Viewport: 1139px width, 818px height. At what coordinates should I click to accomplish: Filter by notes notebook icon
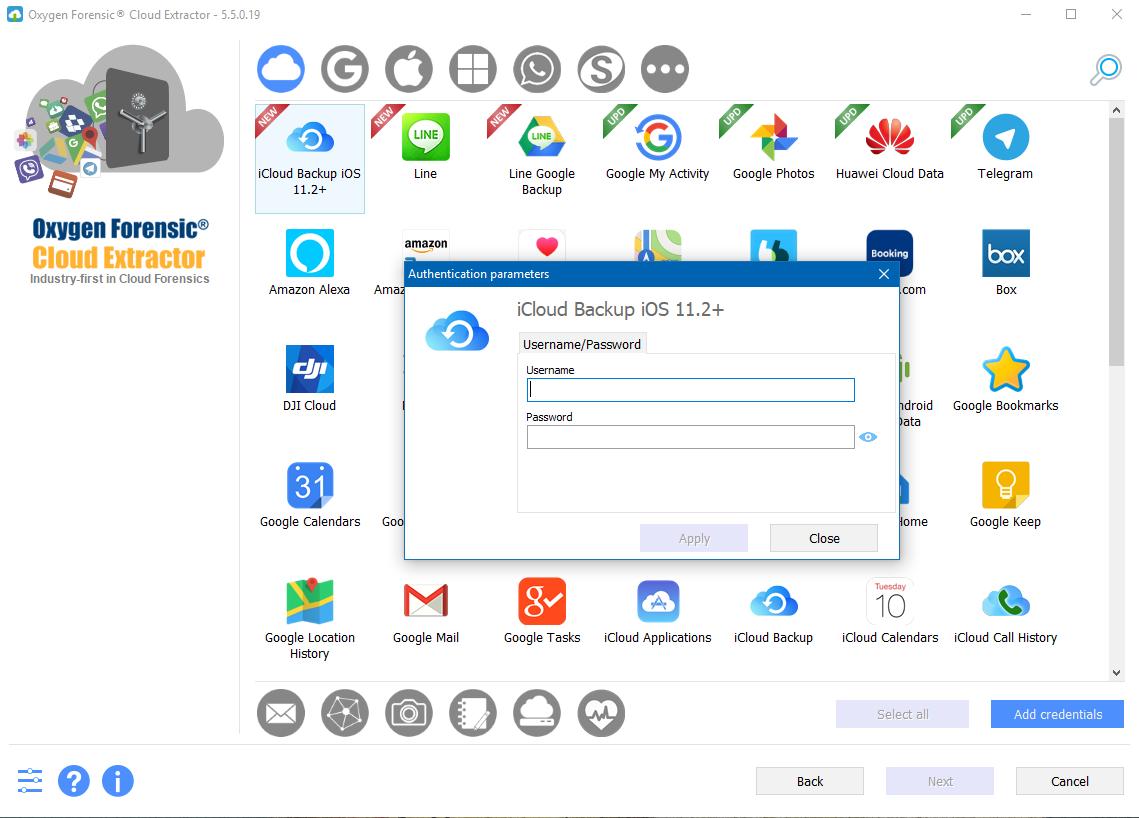click(472, 713)
